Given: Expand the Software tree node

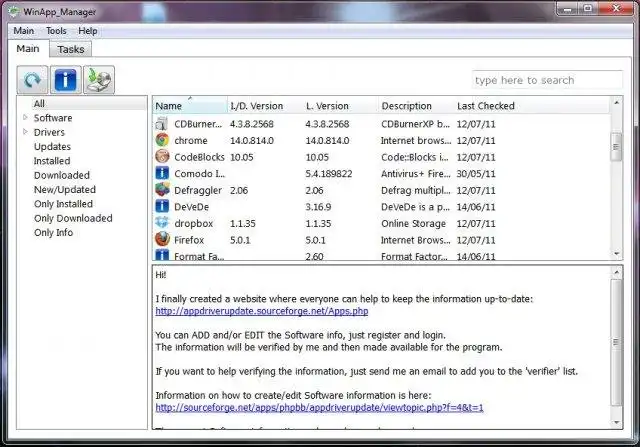Looking at the screenshot, I should 25,118.
